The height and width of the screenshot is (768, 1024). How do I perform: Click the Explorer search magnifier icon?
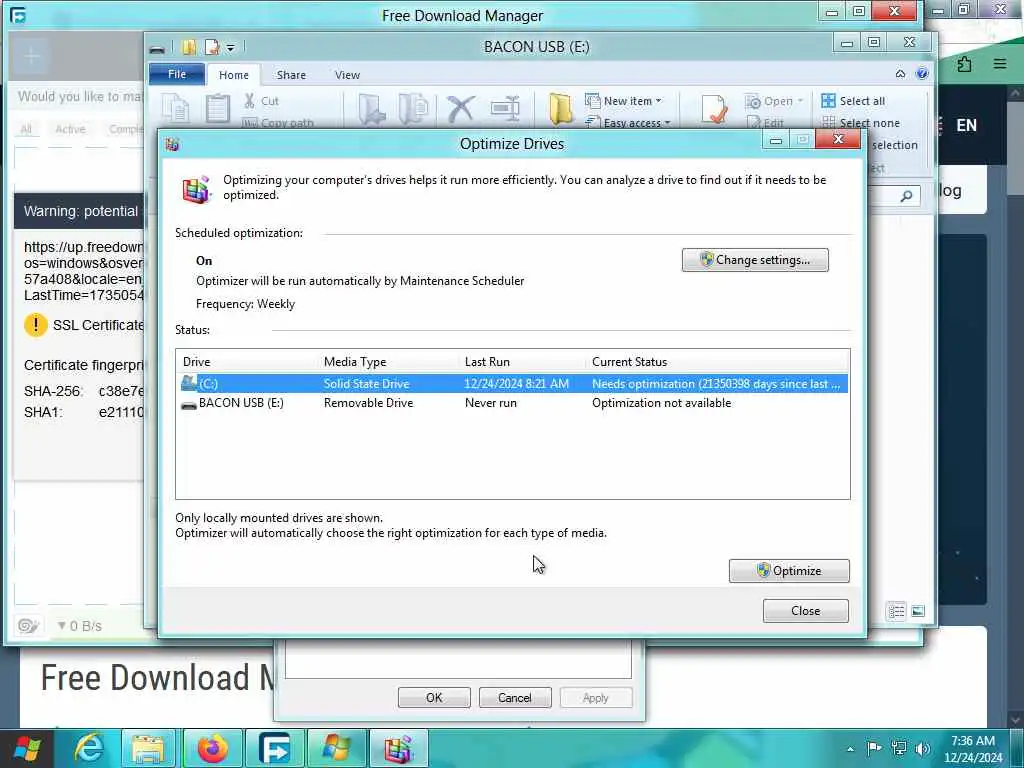pos(906,196)
